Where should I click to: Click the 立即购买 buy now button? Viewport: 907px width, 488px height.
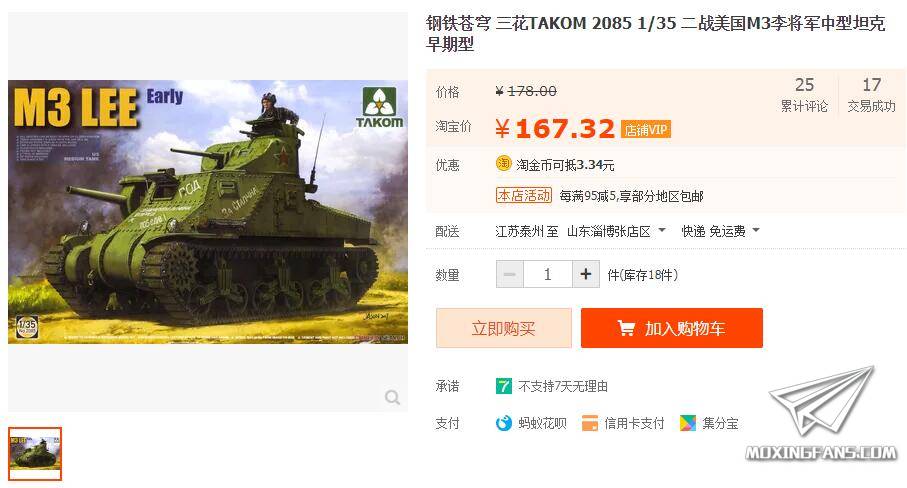503,328
